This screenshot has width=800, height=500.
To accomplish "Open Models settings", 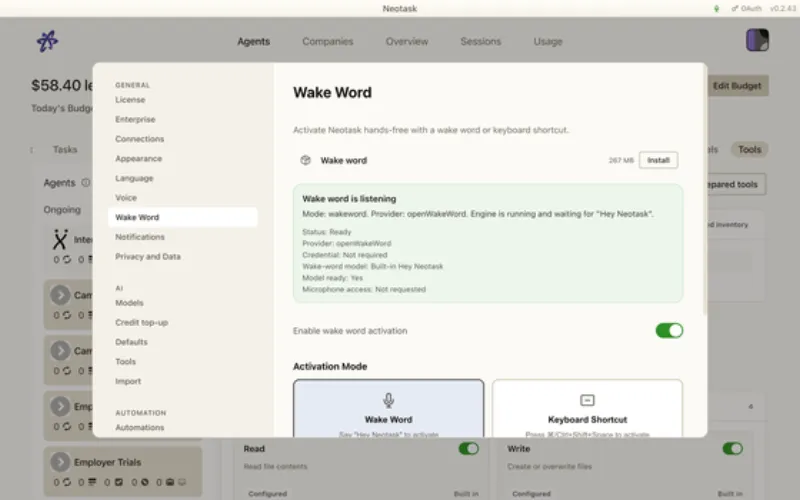I will (x=130, y=303).
